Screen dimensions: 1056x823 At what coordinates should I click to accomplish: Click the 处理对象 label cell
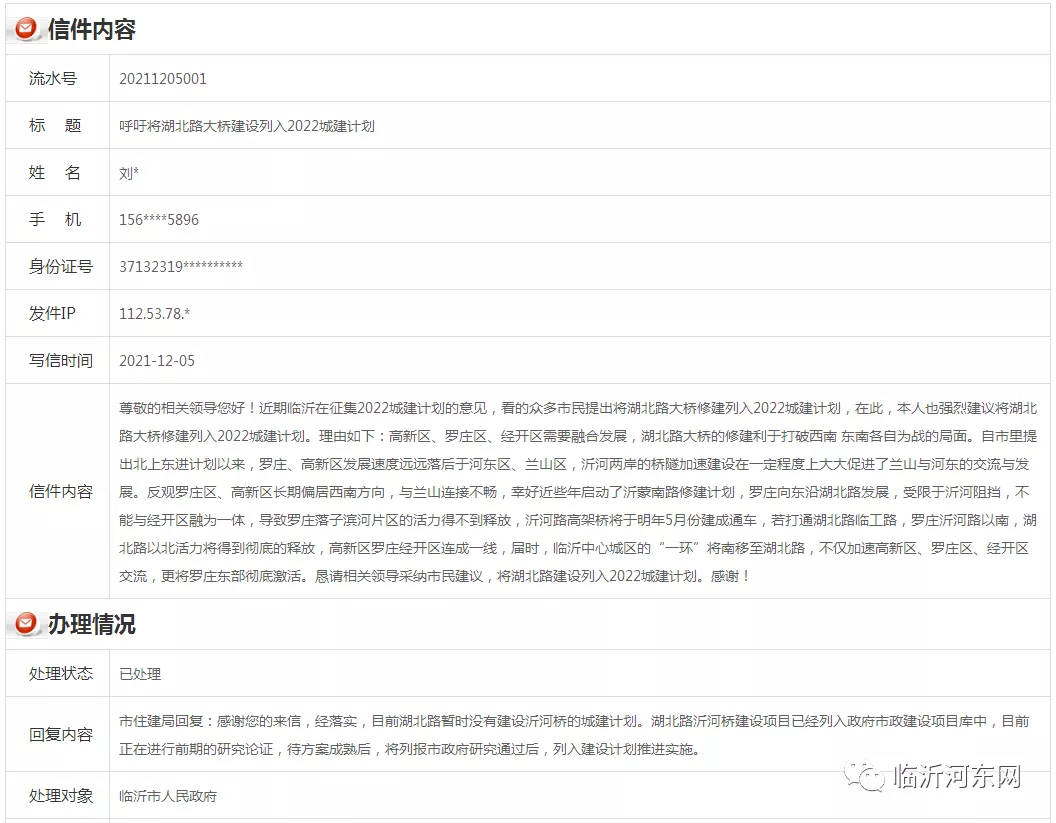[x=57, y=795]
